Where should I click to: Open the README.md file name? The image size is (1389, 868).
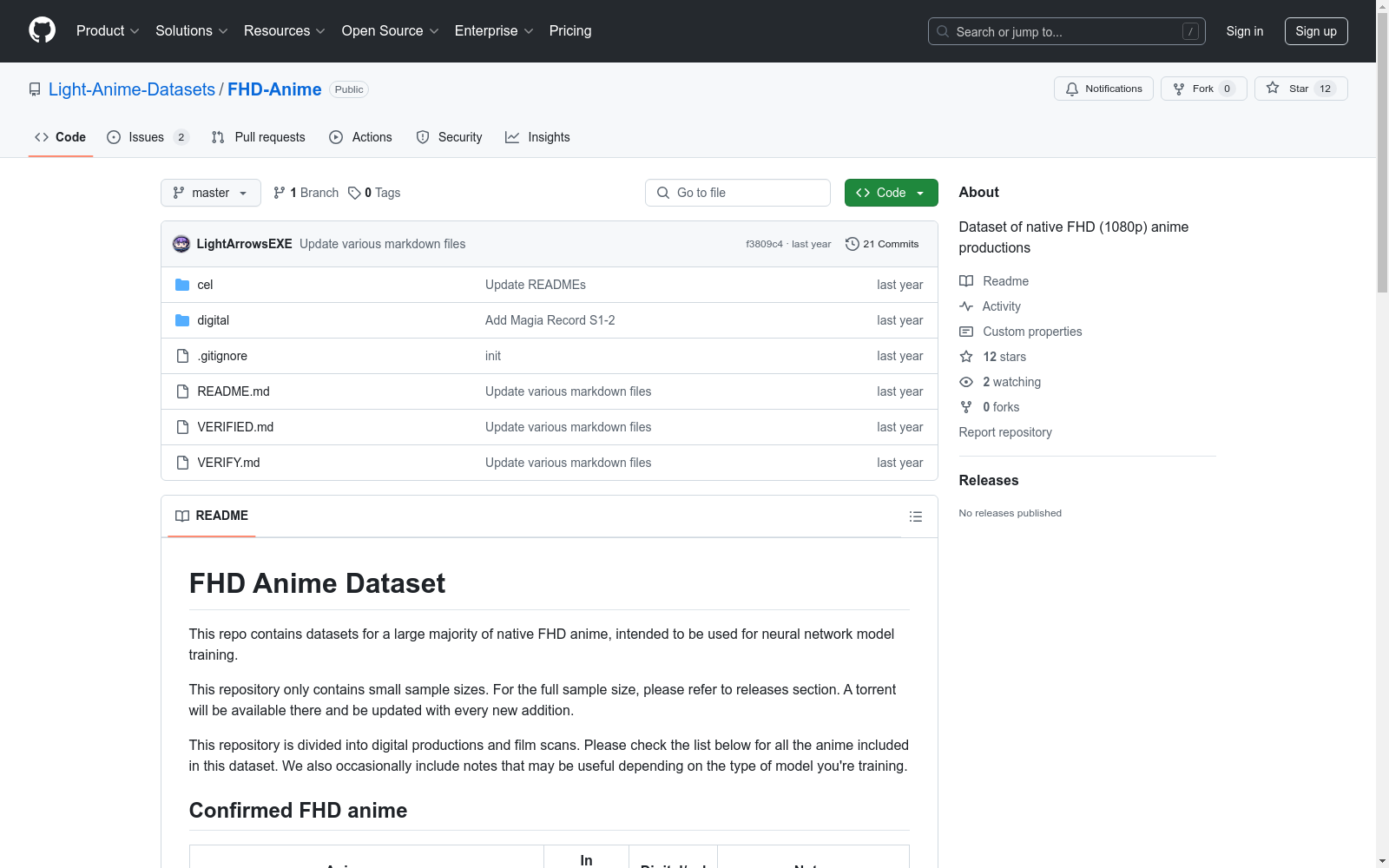pos(234,391)
